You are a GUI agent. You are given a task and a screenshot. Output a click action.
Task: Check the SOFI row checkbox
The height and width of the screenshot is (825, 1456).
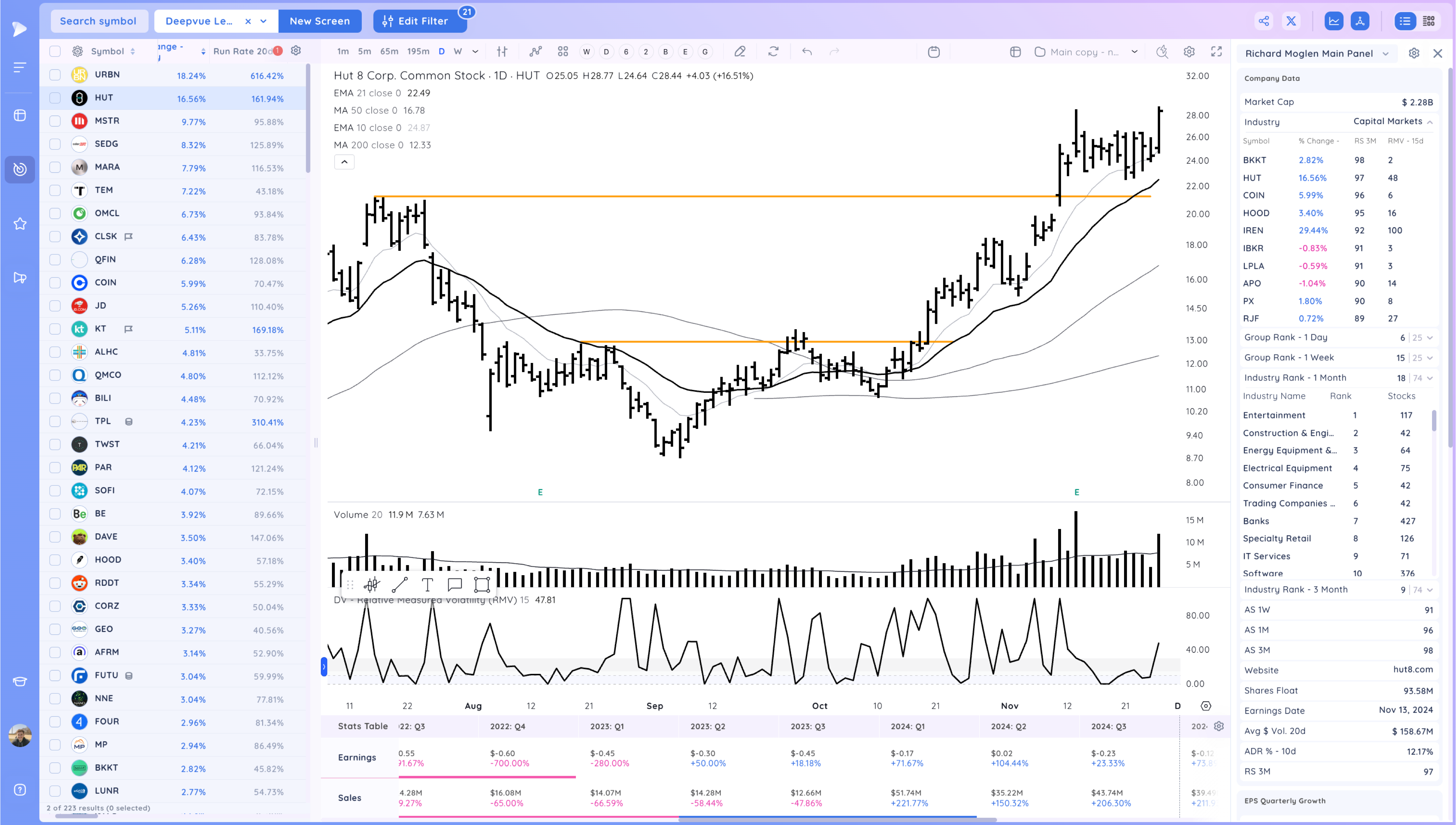(x=55, y=491)
